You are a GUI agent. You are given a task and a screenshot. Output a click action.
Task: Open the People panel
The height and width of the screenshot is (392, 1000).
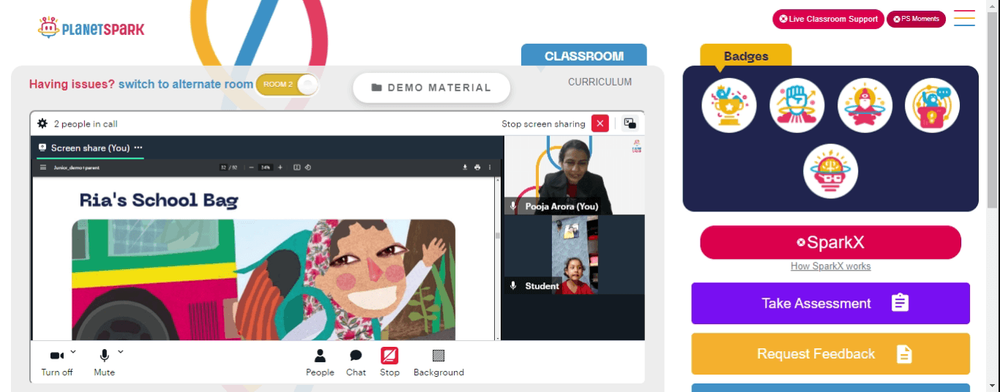320,363
